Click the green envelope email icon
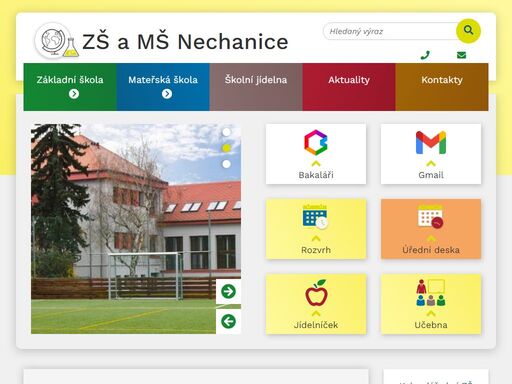Viewport: 512px width, 384px height. tap(461, 55)
